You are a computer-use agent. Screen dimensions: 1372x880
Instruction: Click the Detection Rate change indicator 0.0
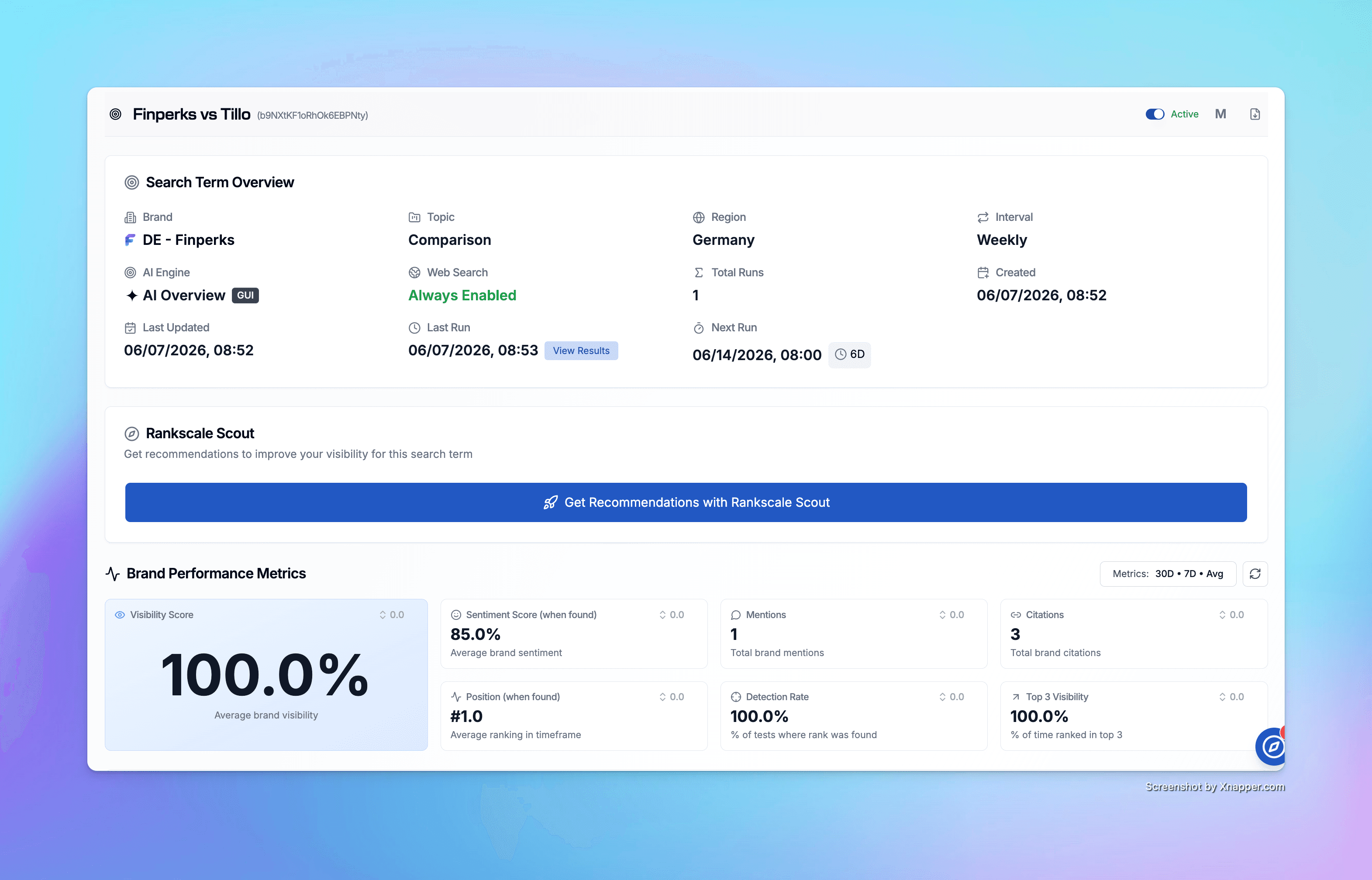pos(951,697)
